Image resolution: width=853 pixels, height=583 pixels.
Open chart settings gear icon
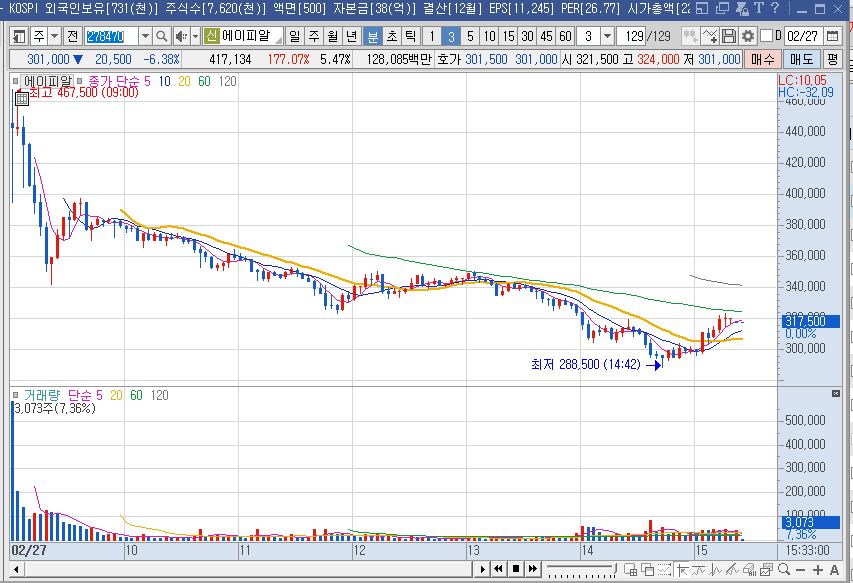tap(748, 36)
